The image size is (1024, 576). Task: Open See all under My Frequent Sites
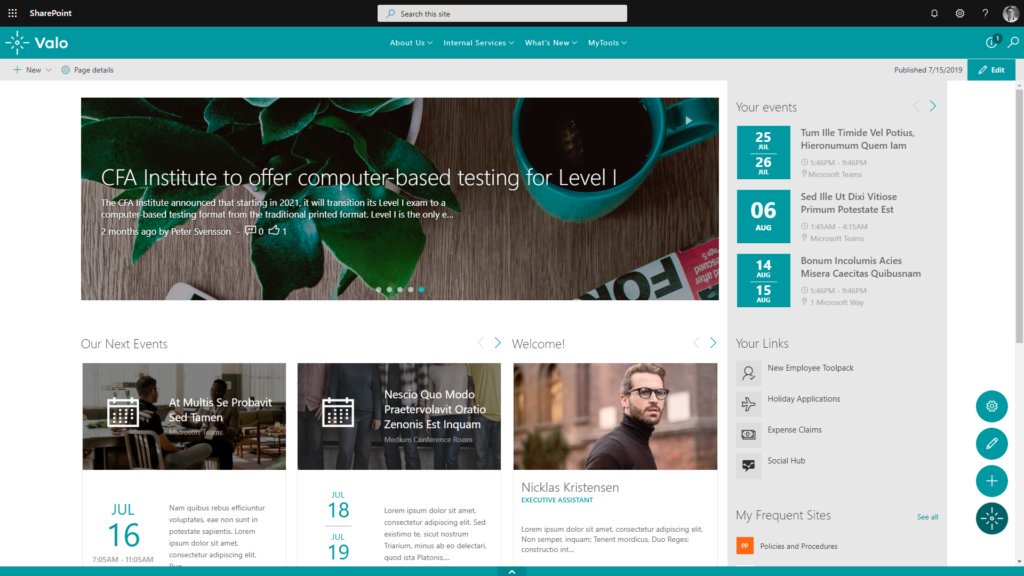[928, 516]
